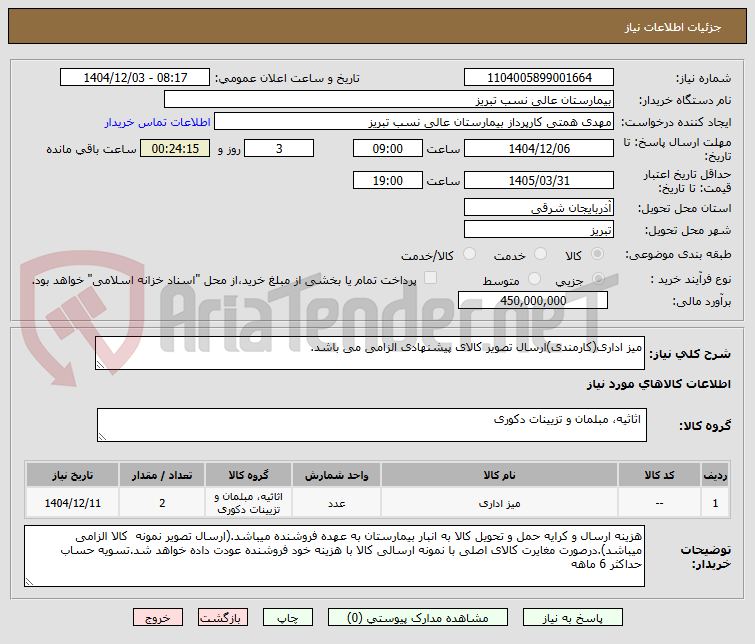Toggle the اسناد خزانه اسلامی payment checkbox
Image resolution: width=755 pixels, height=644 pixels.
(x=430, y=278)
